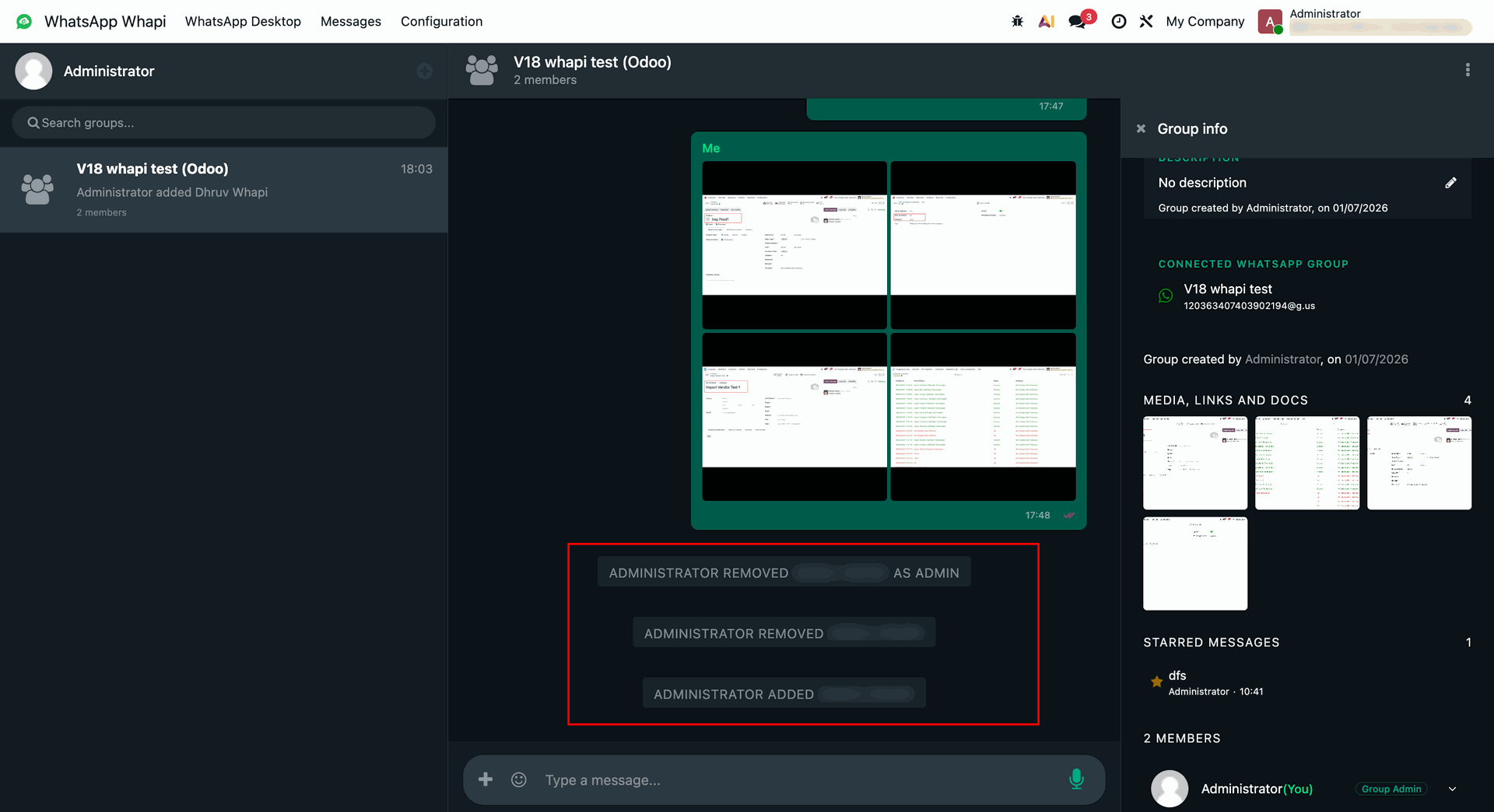Viewport: 1494px width, 812px height.
Task: Edit the group description pencil icon
Action: pyautogui.click(x=1450, y=183)
